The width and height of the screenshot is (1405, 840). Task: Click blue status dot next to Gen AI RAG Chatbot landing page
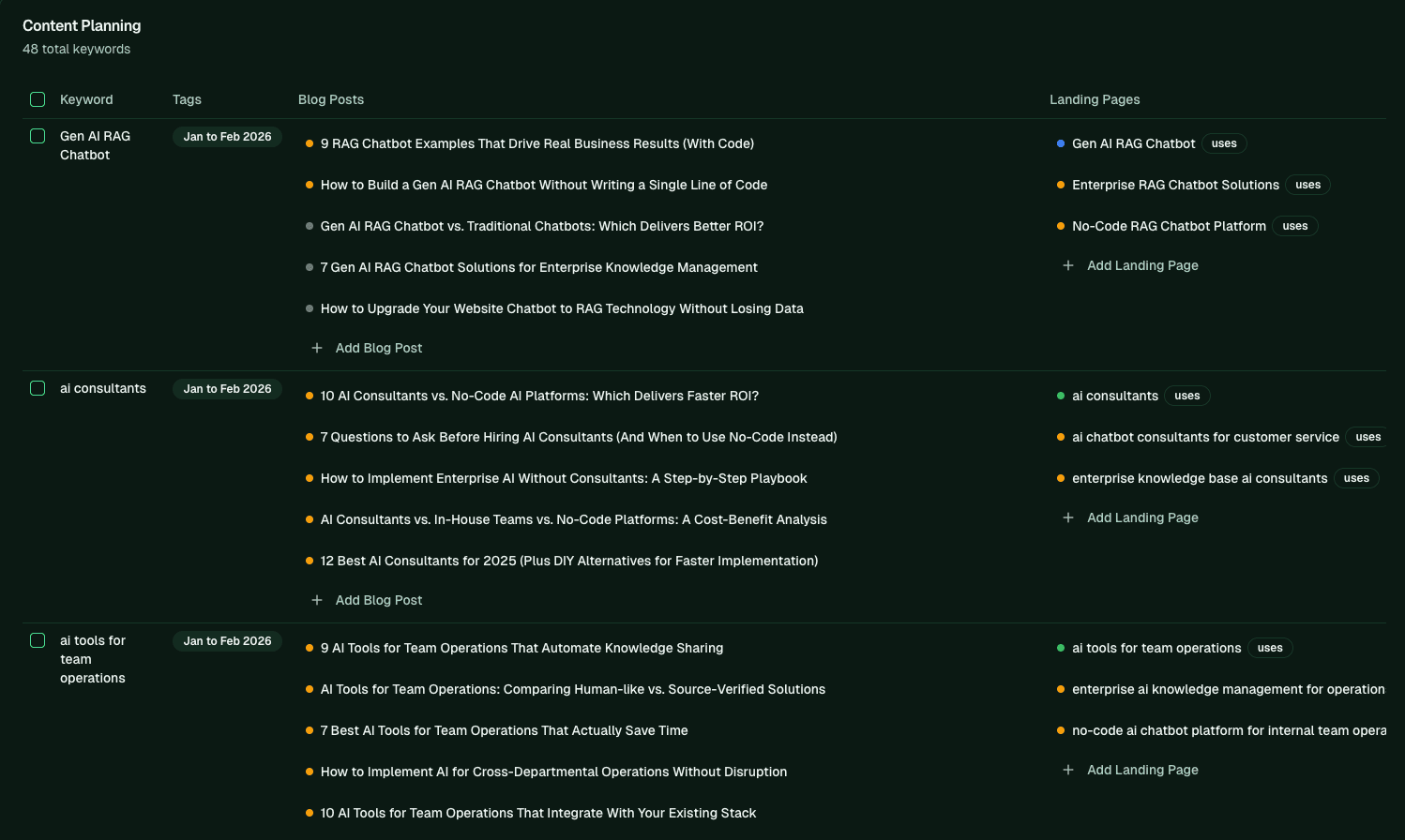click(x=1061, y=143)
